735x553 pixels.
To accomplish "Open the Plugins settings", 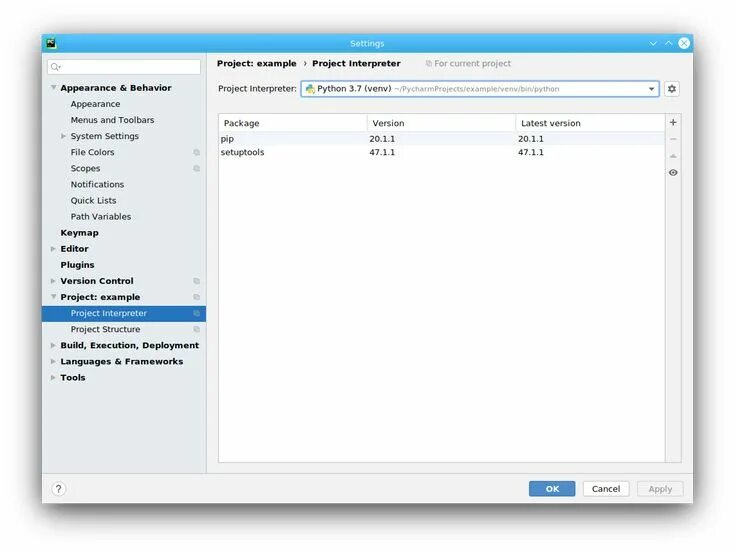I will pos(77,265).
